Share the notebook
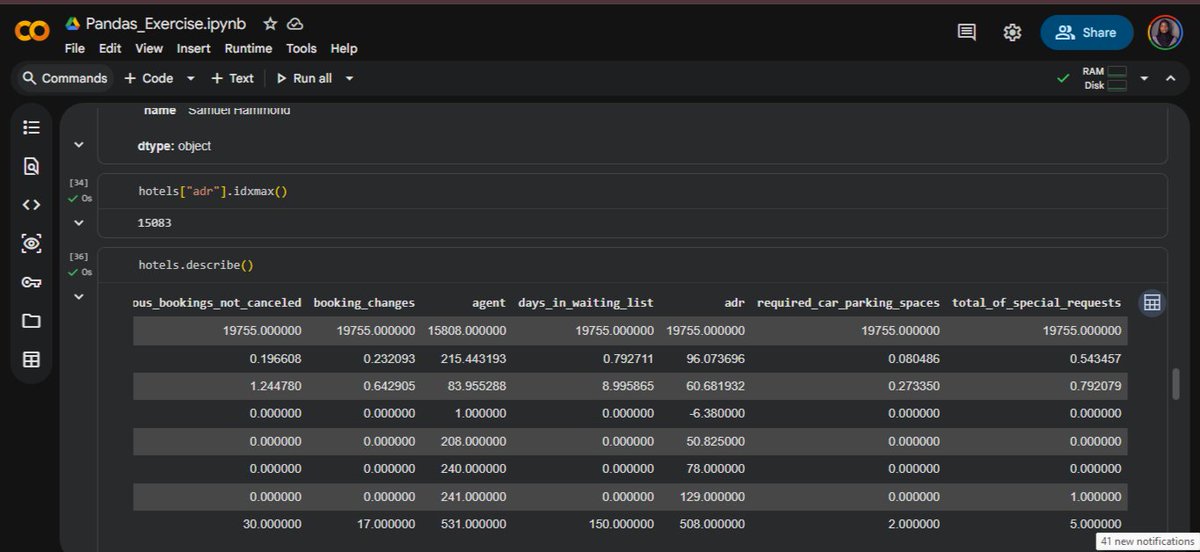 click(x=1087, y=32)
